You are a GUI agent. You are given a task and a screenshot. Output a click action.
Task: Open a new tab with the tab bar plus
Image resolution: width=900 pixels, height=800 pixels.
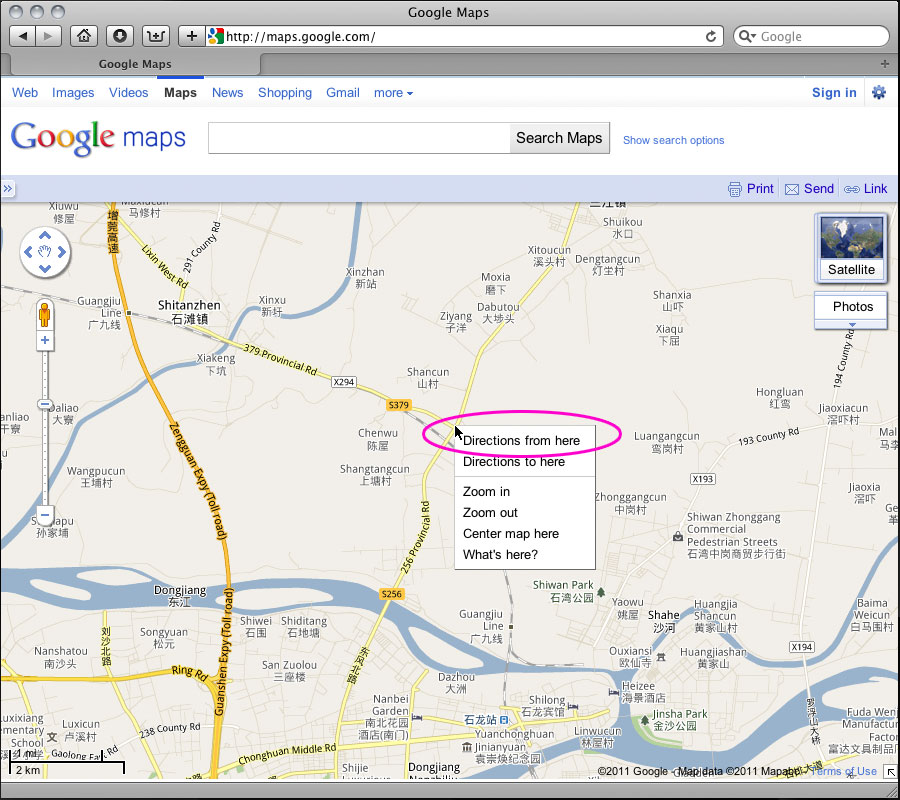(x=885, y=64)
